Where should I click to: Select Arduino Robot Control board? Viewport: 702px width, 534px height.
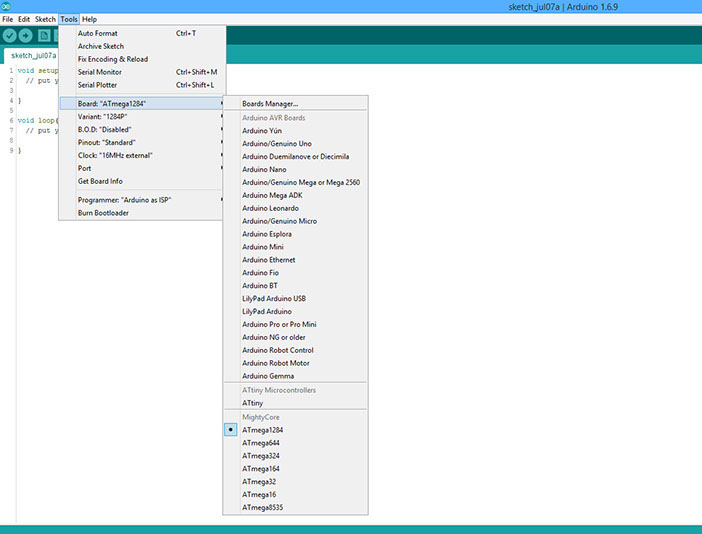click(x=295, y=350)
